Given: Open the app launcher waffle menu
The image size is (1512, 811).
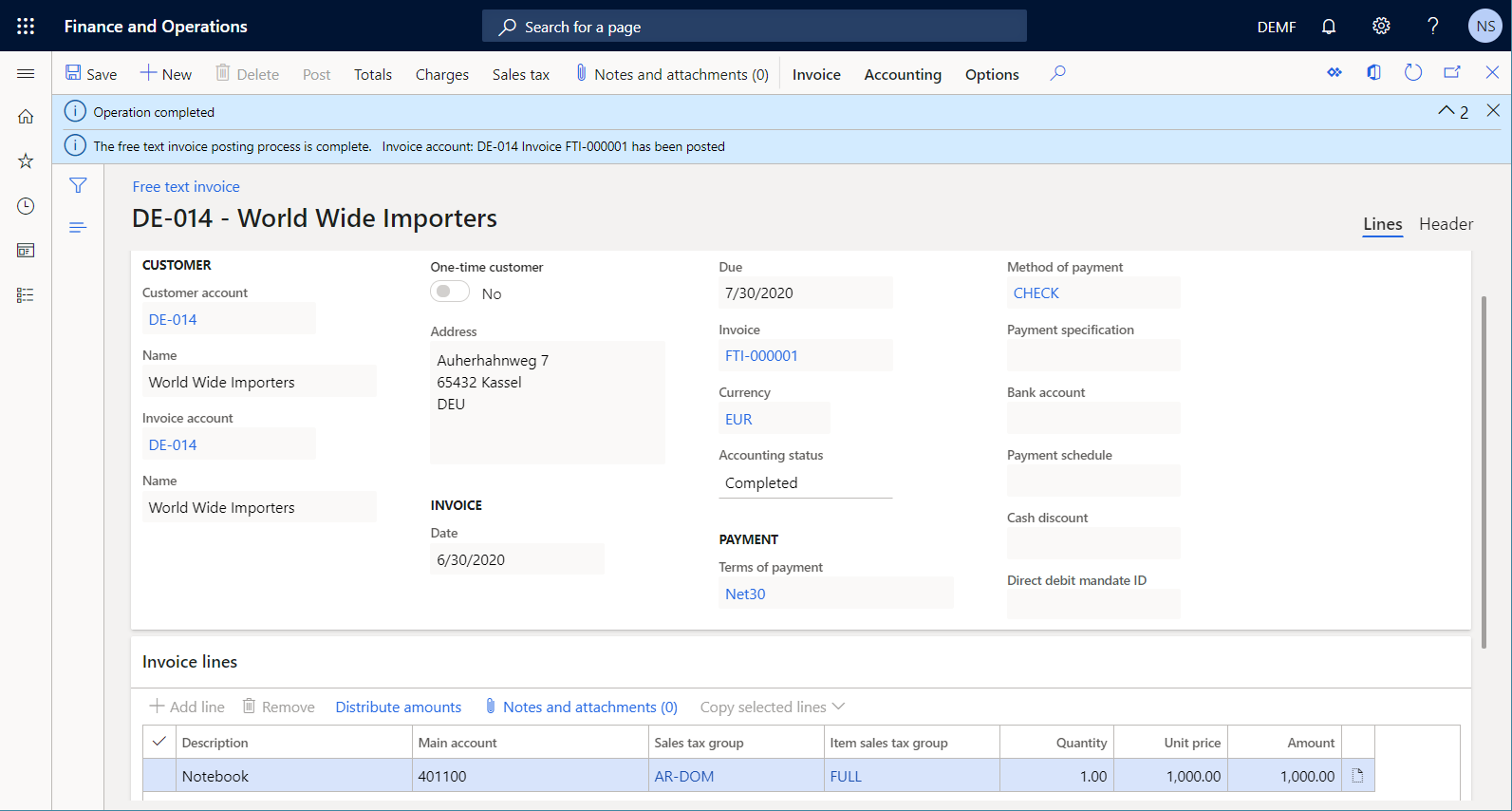Looking at the screenshot, I should point(26,27).
